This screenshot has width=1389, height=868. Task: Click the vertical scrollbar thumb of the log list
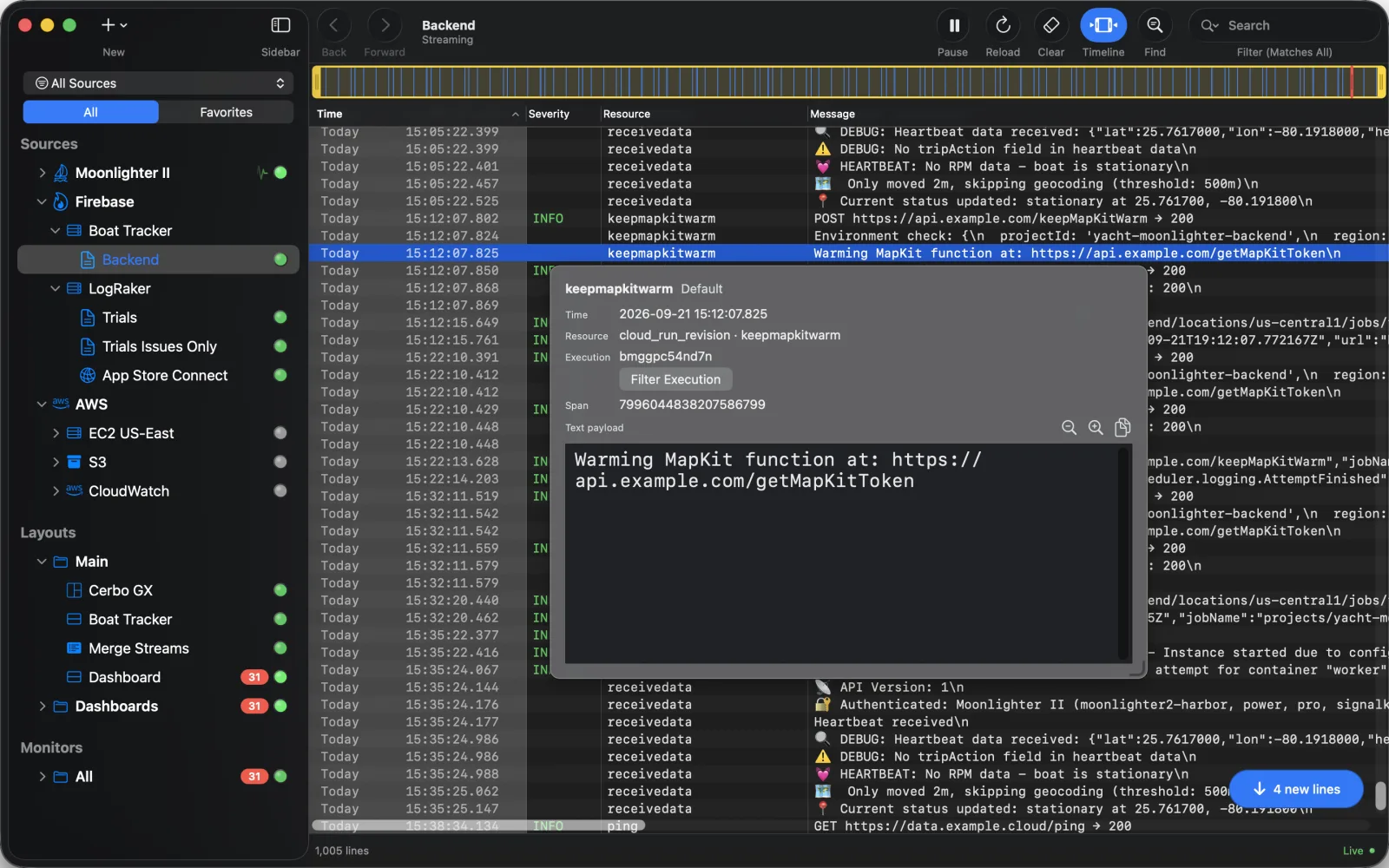tap(1380, 794)
